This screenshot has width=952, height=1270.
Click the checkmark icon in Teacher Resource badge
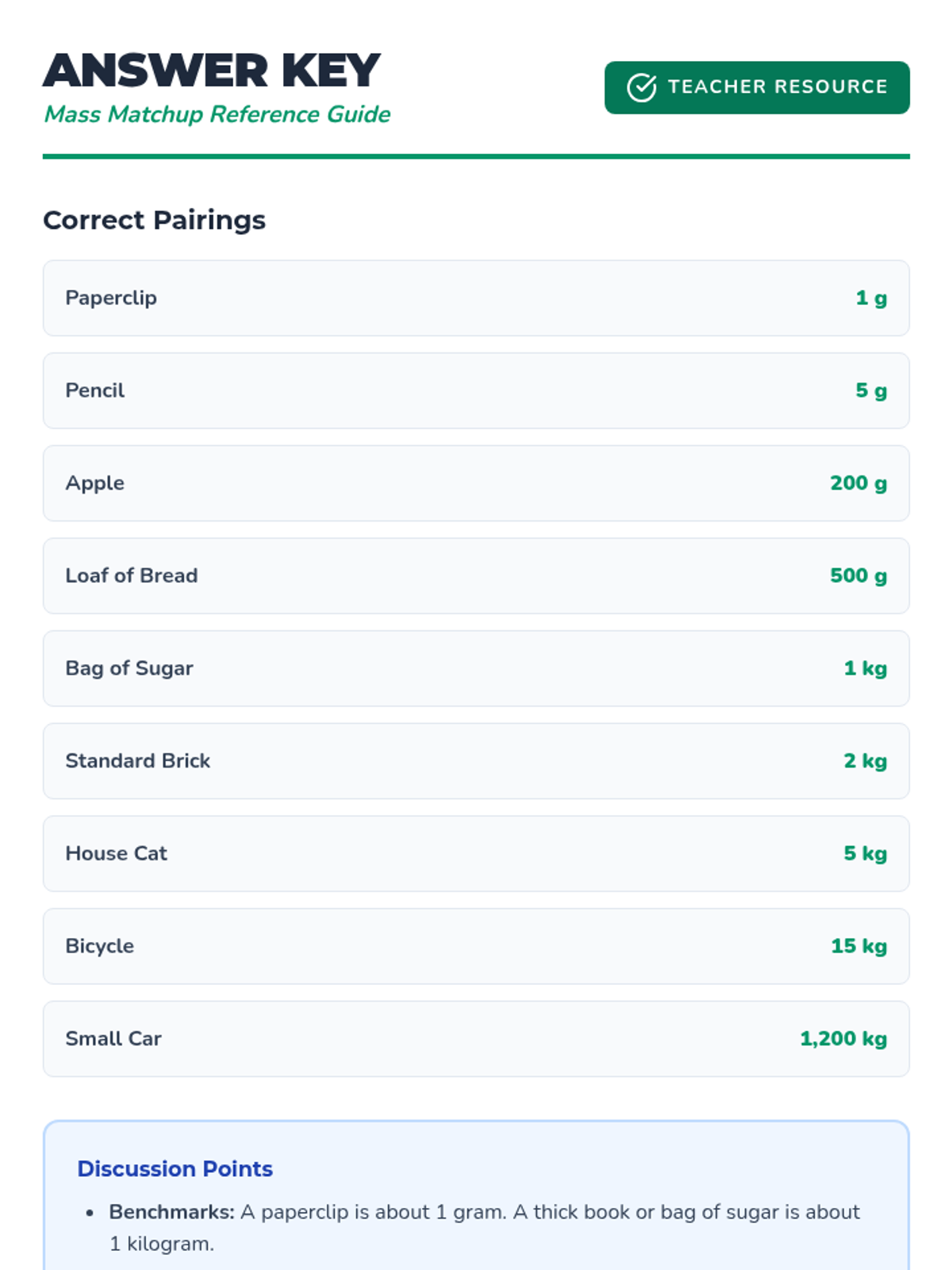641,87
